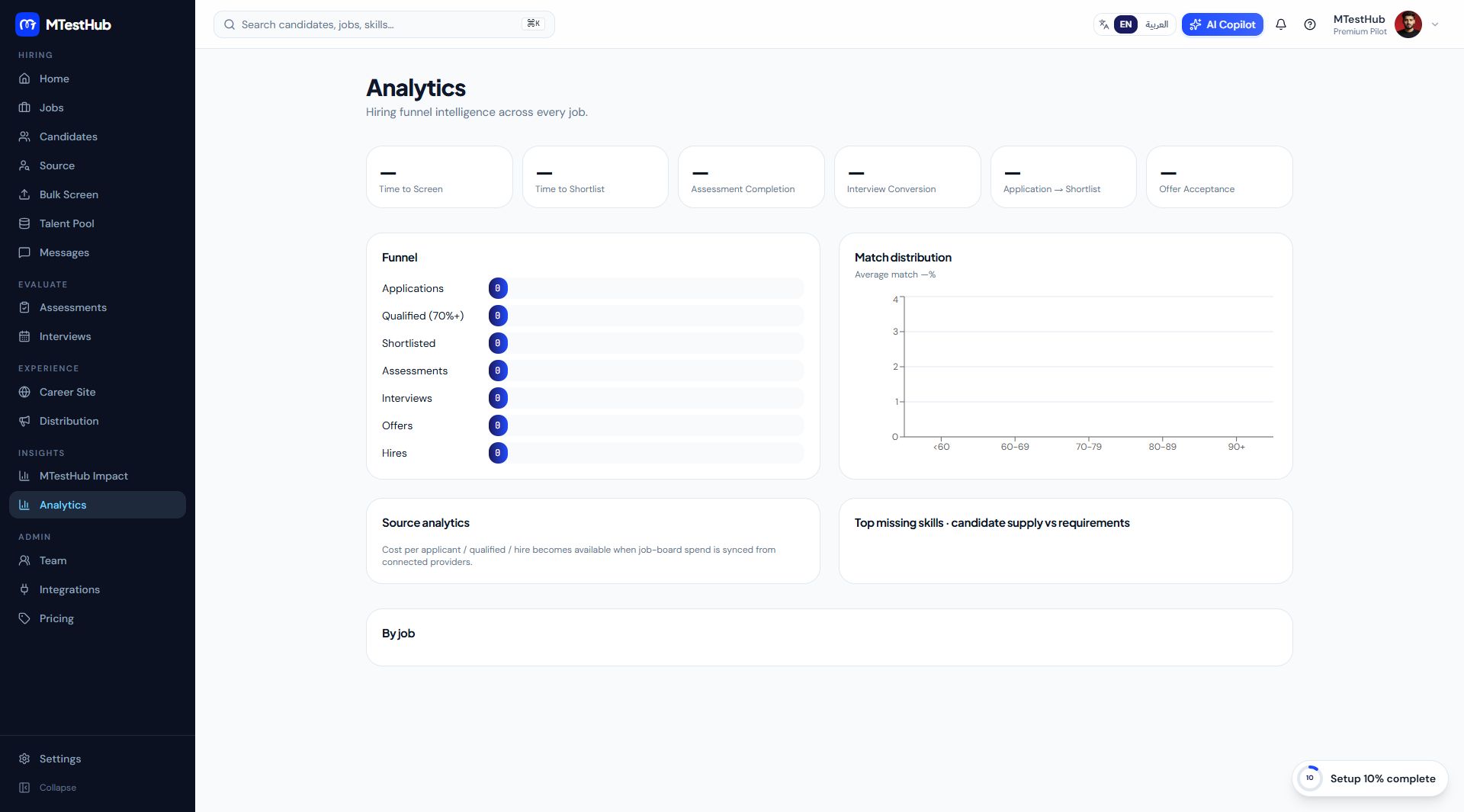This screenshot has height=812, width=1464.
Task: Click the Average match subtitle text
Action: tap(895, 274)
